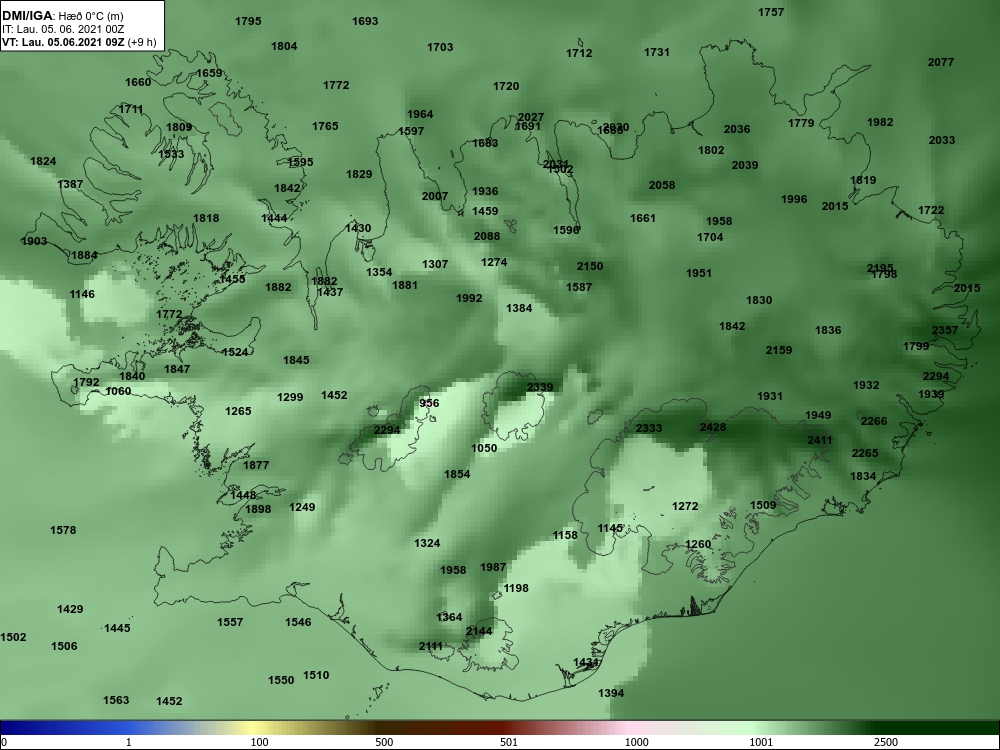Click the map value 1731
This screenshot has height=750, width=1000.
[656, 52]
